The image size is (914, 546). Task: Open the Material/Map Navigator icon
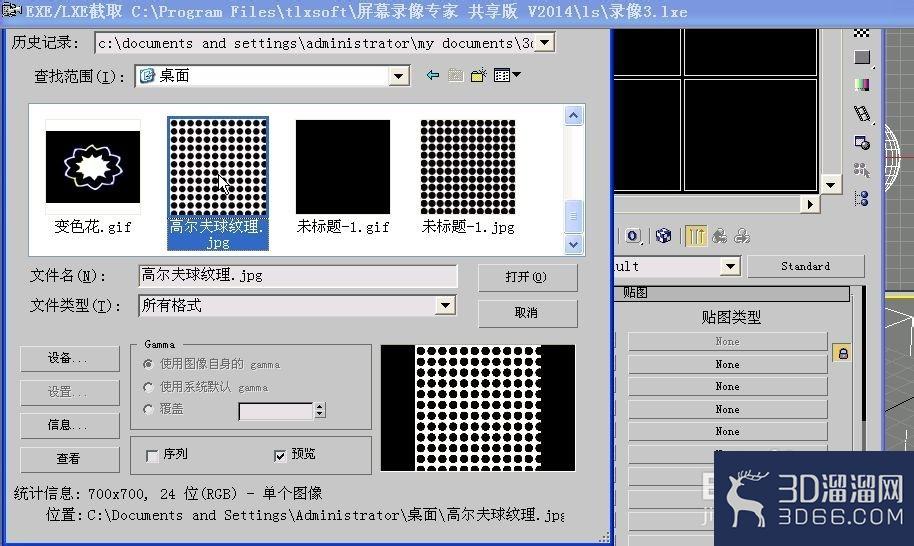(x=862, y=198)
